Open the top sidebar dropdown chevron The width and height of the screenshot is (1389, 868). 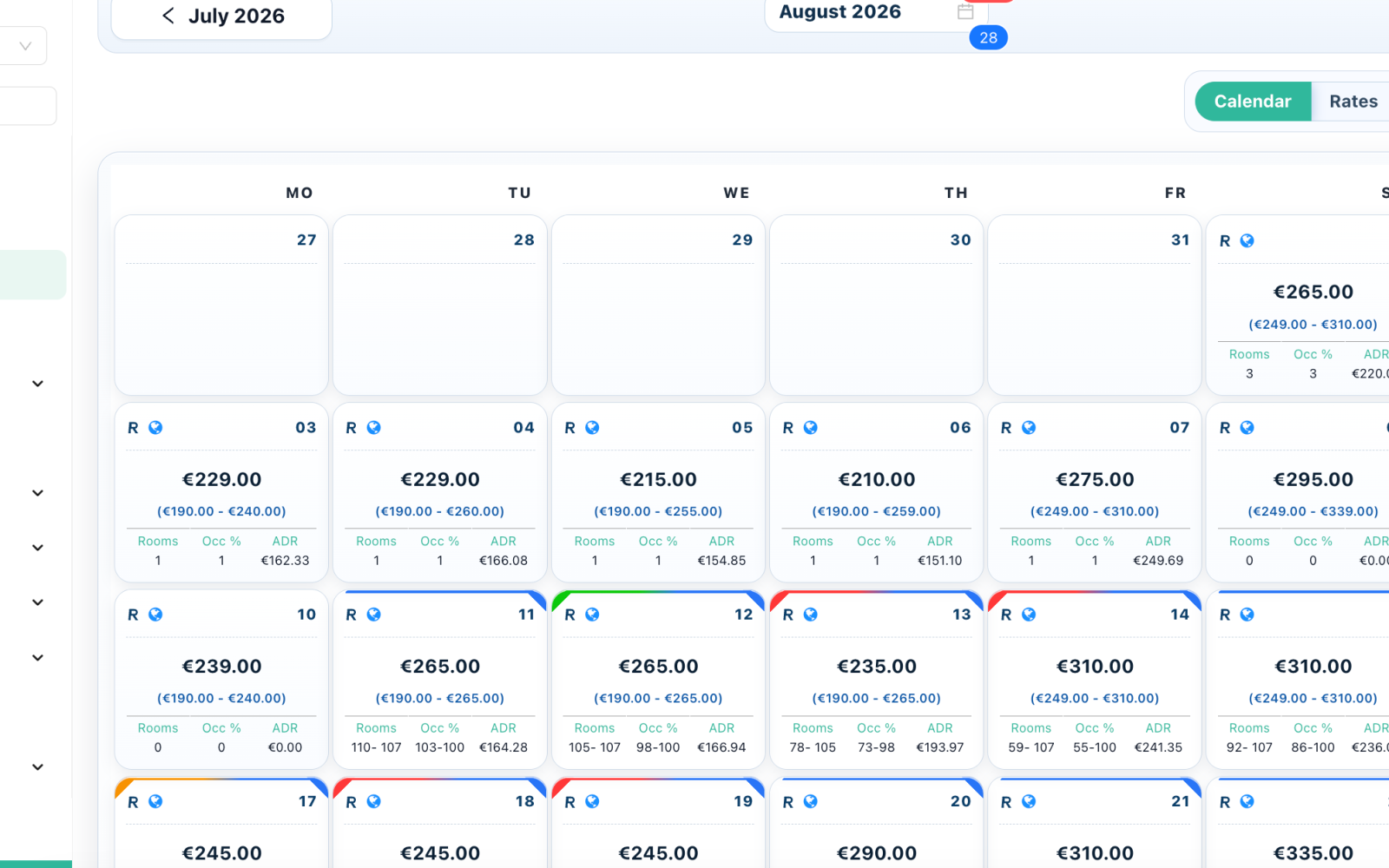point(25,46)
